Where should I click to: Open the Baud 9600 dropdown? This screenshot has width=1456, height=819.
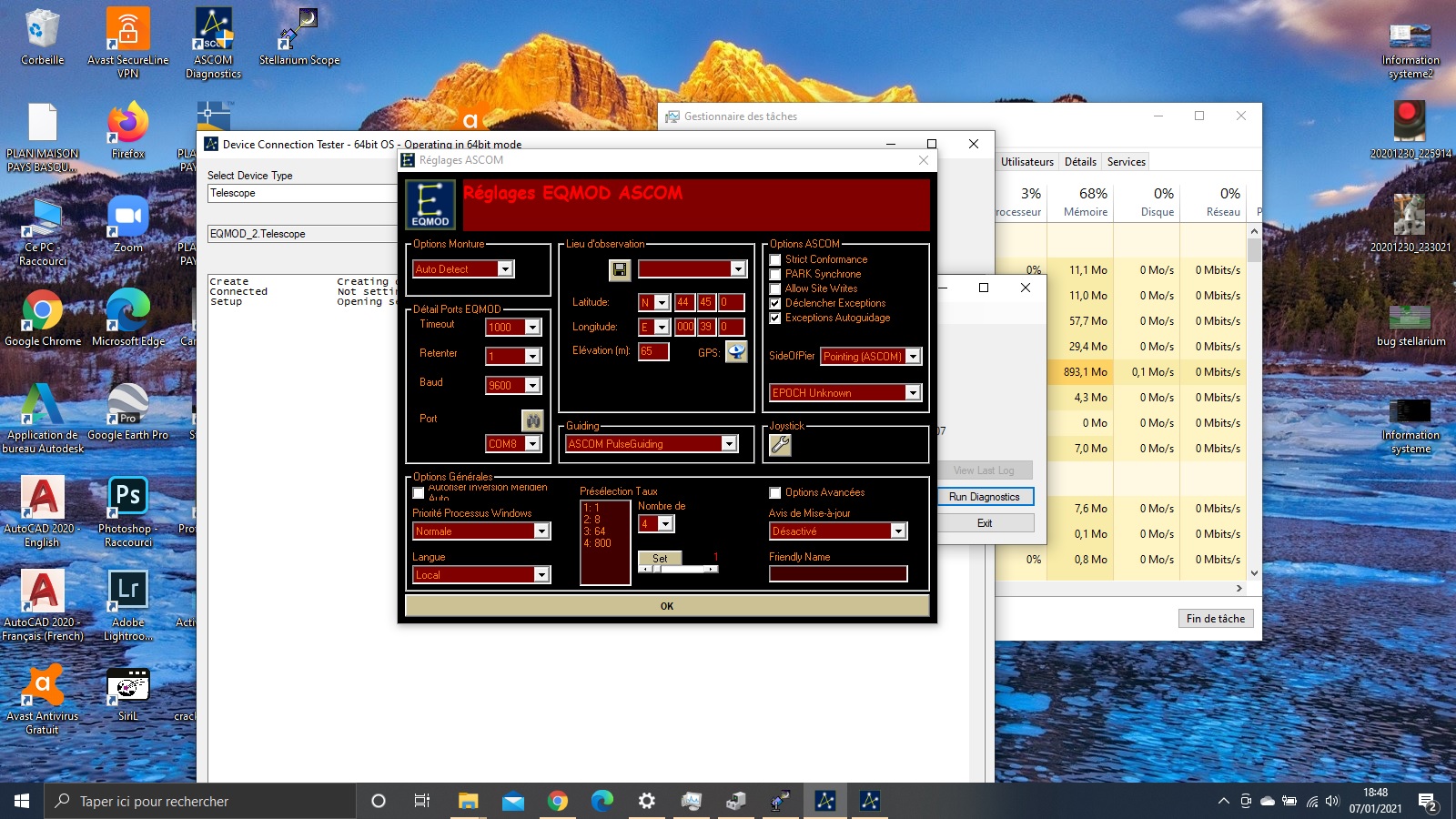click(532, 386)
